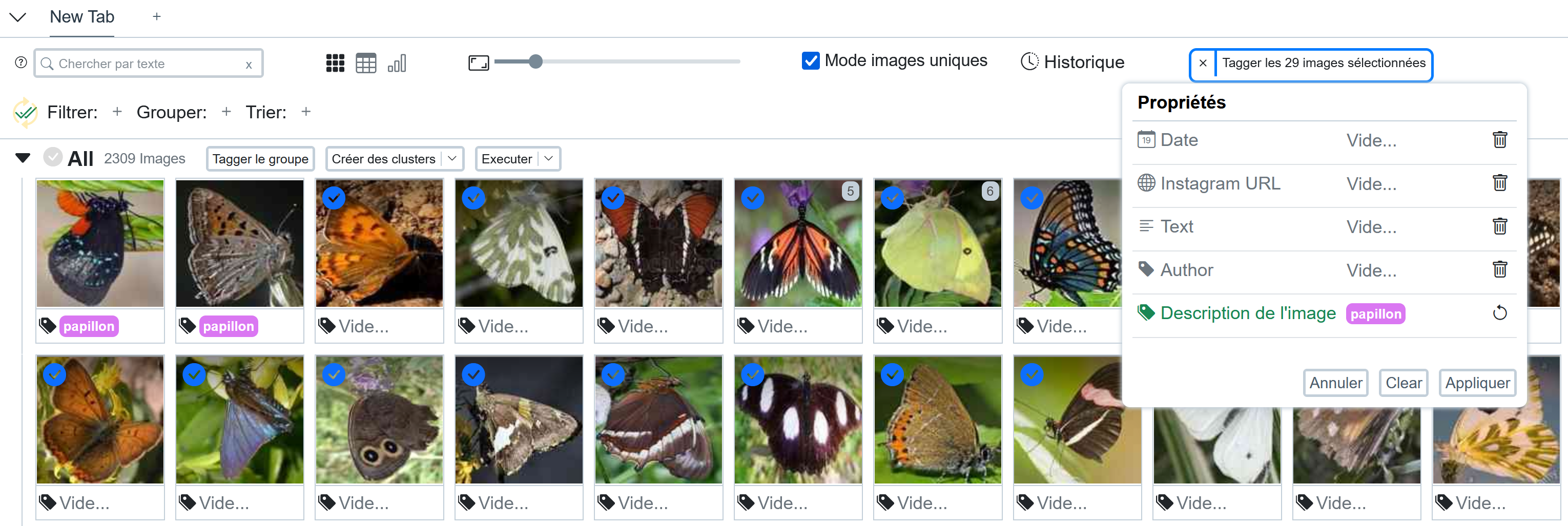Screen dimensions: 1568x526
Task: Remove the Author property via trash icon
Action: tap(1499, 269)
